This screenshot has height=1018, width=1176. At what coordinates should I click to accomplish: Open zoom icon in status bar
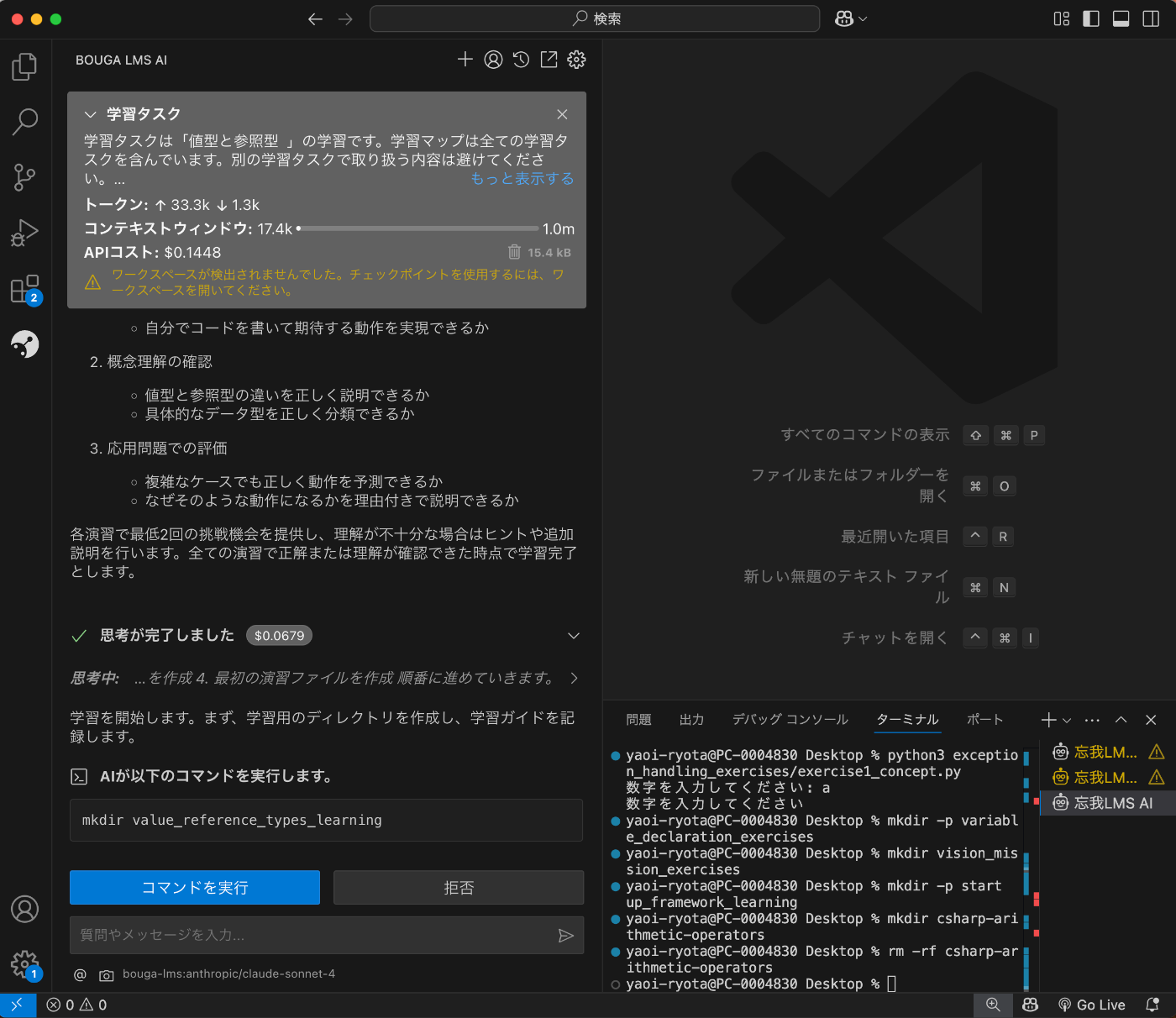pyautogui.click(x=993, y=1005)
